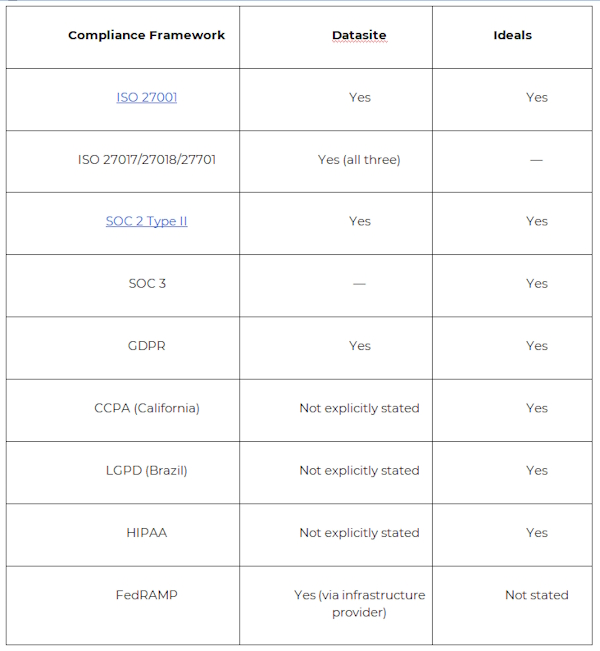Screen dimensions: 600x651
Task: Click the FedRAMP row label
Action: coord(147,595)
